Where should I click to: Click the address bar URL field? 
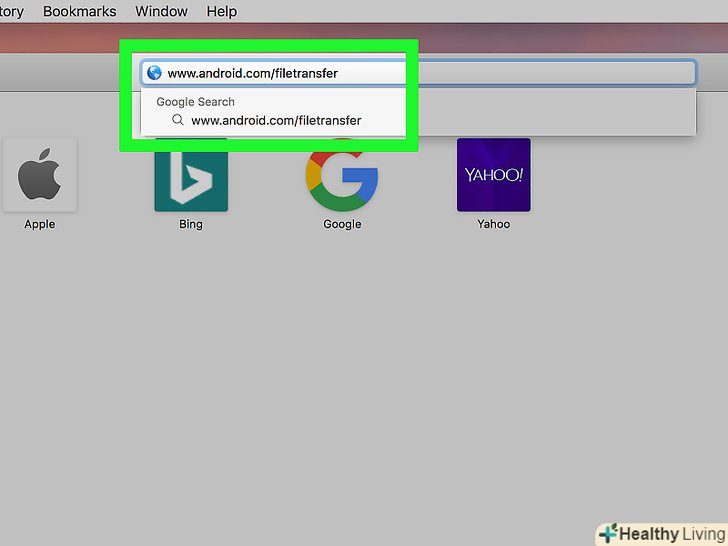pos(418,73)
